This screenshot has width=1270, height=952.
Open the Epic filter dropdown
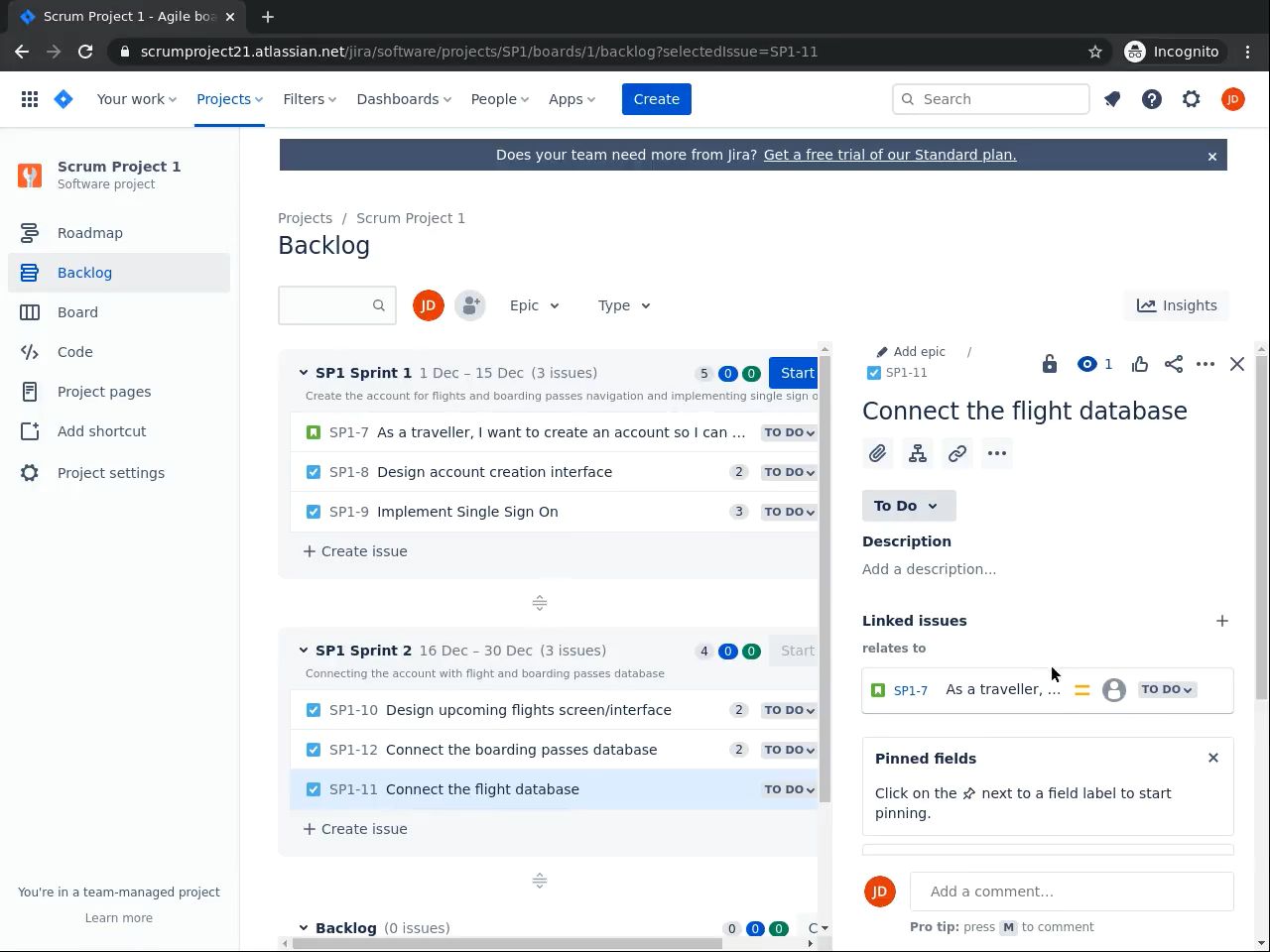coord(534,305)
